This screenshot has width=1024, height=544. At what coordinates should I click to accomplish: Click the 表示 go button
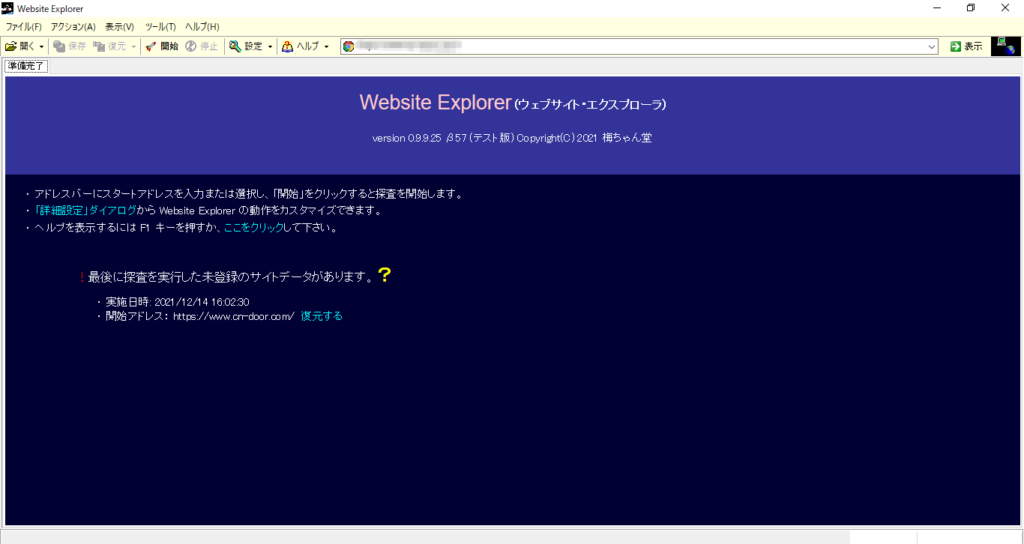pyautogui.click(x=967, y=46)
